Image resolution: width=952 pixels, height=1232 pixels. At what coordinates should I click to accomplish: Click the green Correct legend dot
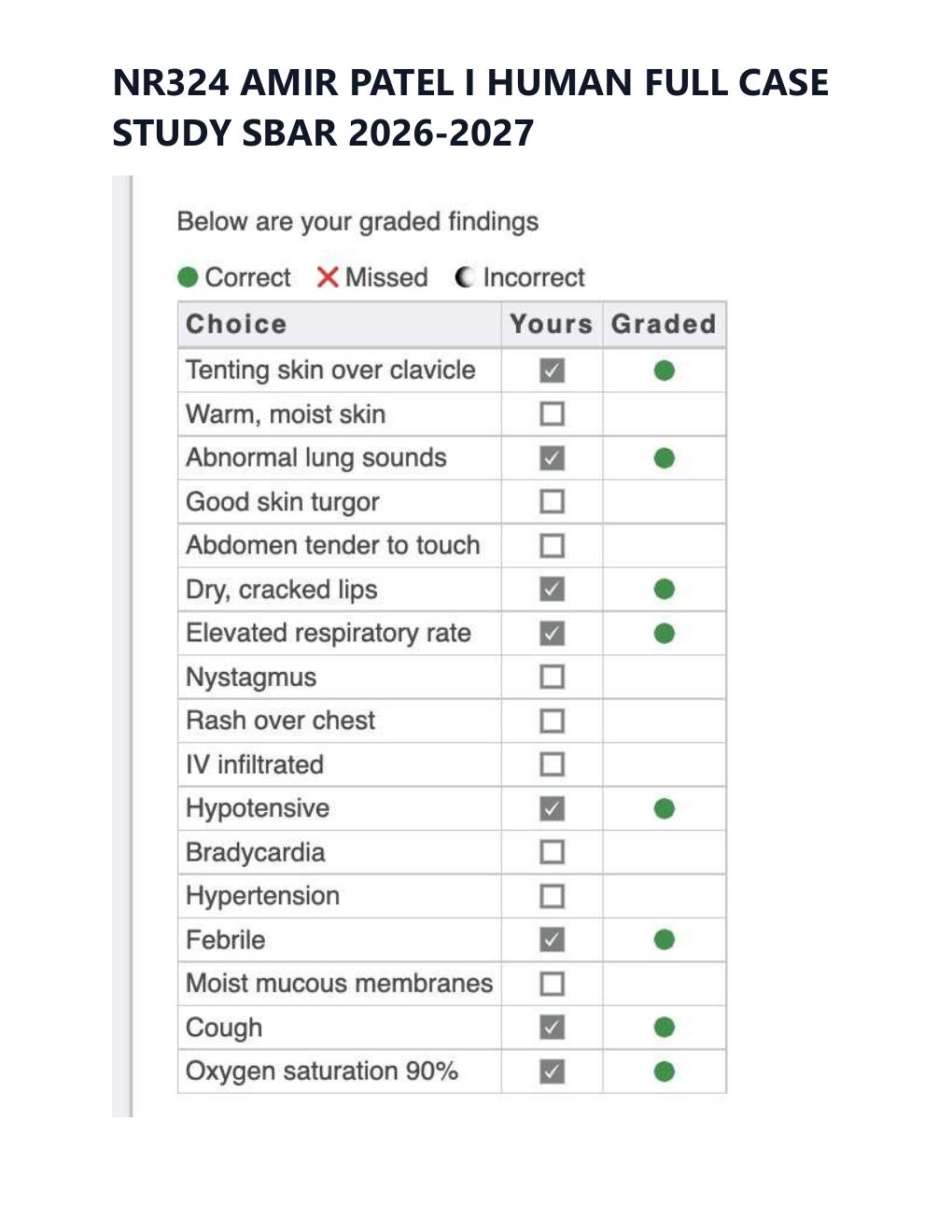(x=188, y=277)
